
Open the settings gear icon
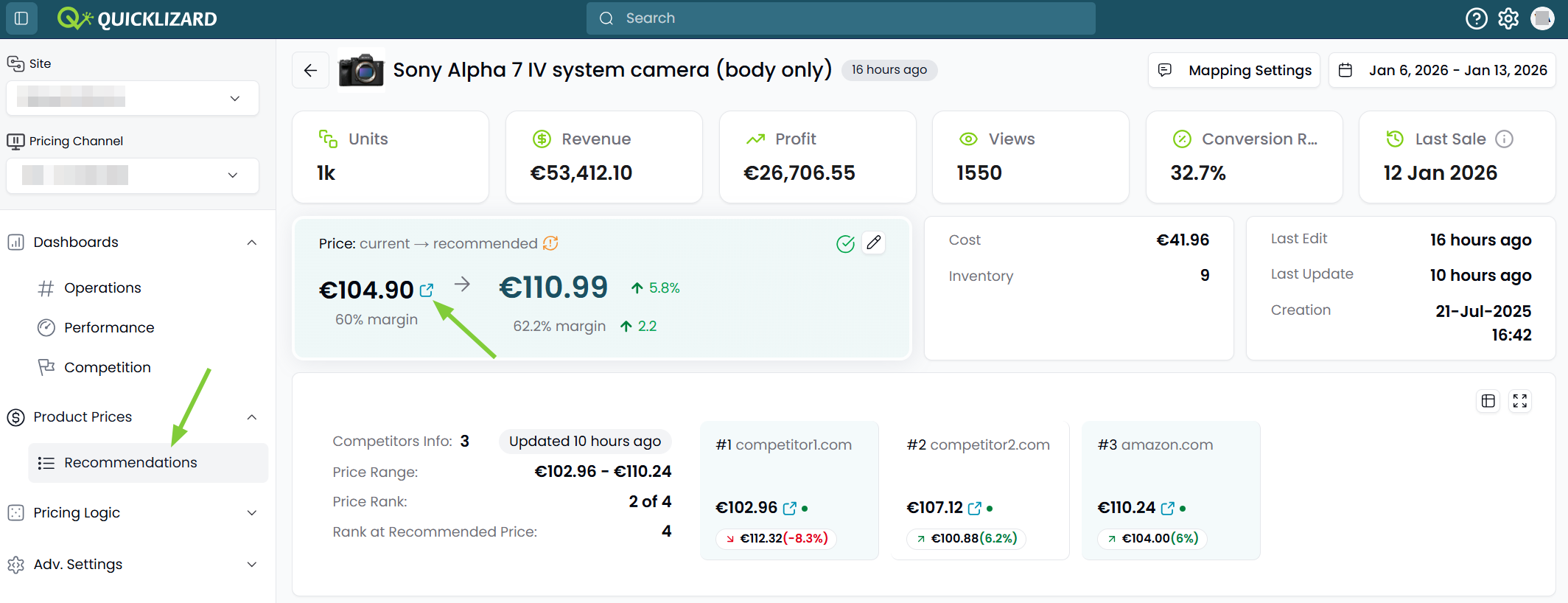[1508, 18]
